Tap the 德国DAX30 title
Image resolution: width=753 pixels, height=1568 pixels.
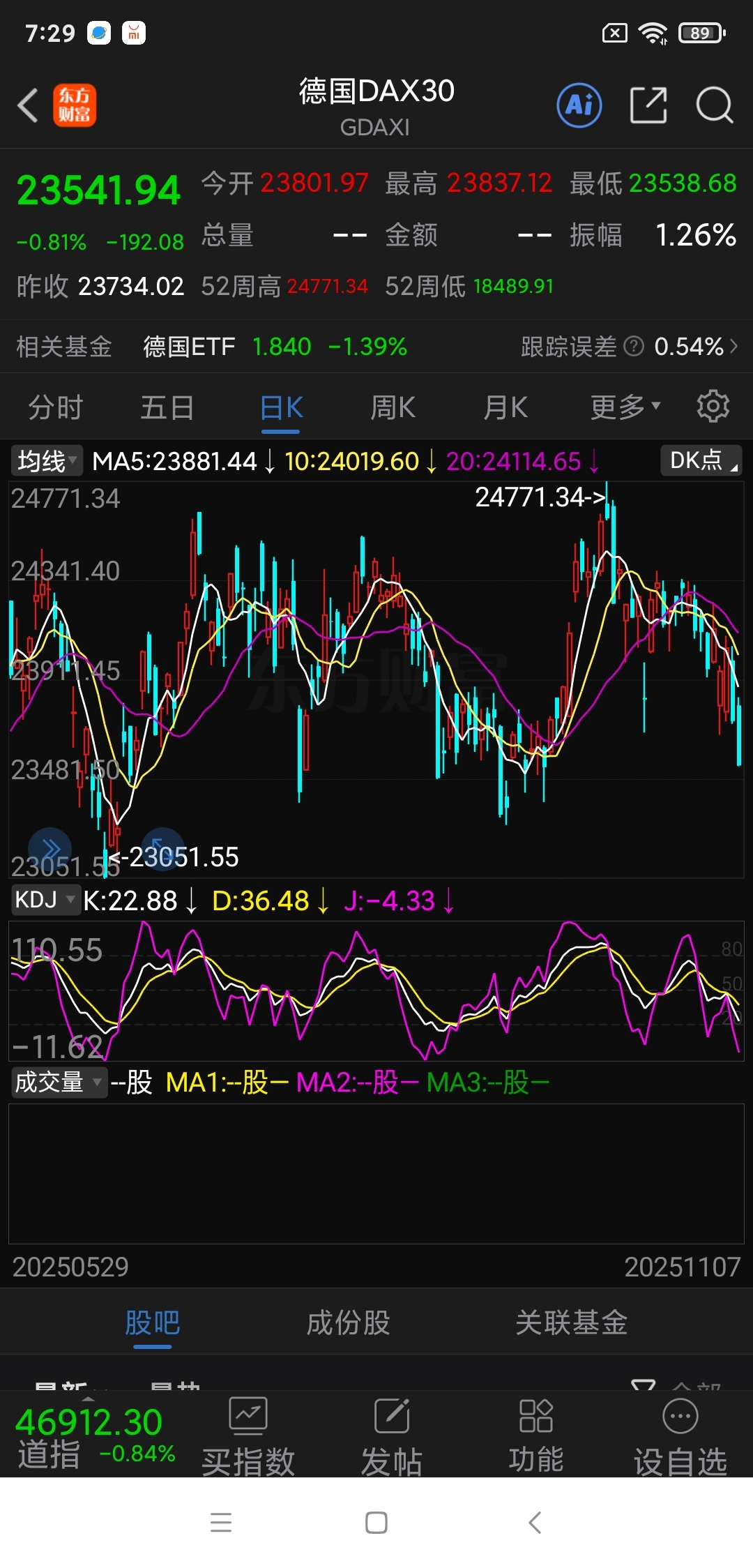click(376, 91)
